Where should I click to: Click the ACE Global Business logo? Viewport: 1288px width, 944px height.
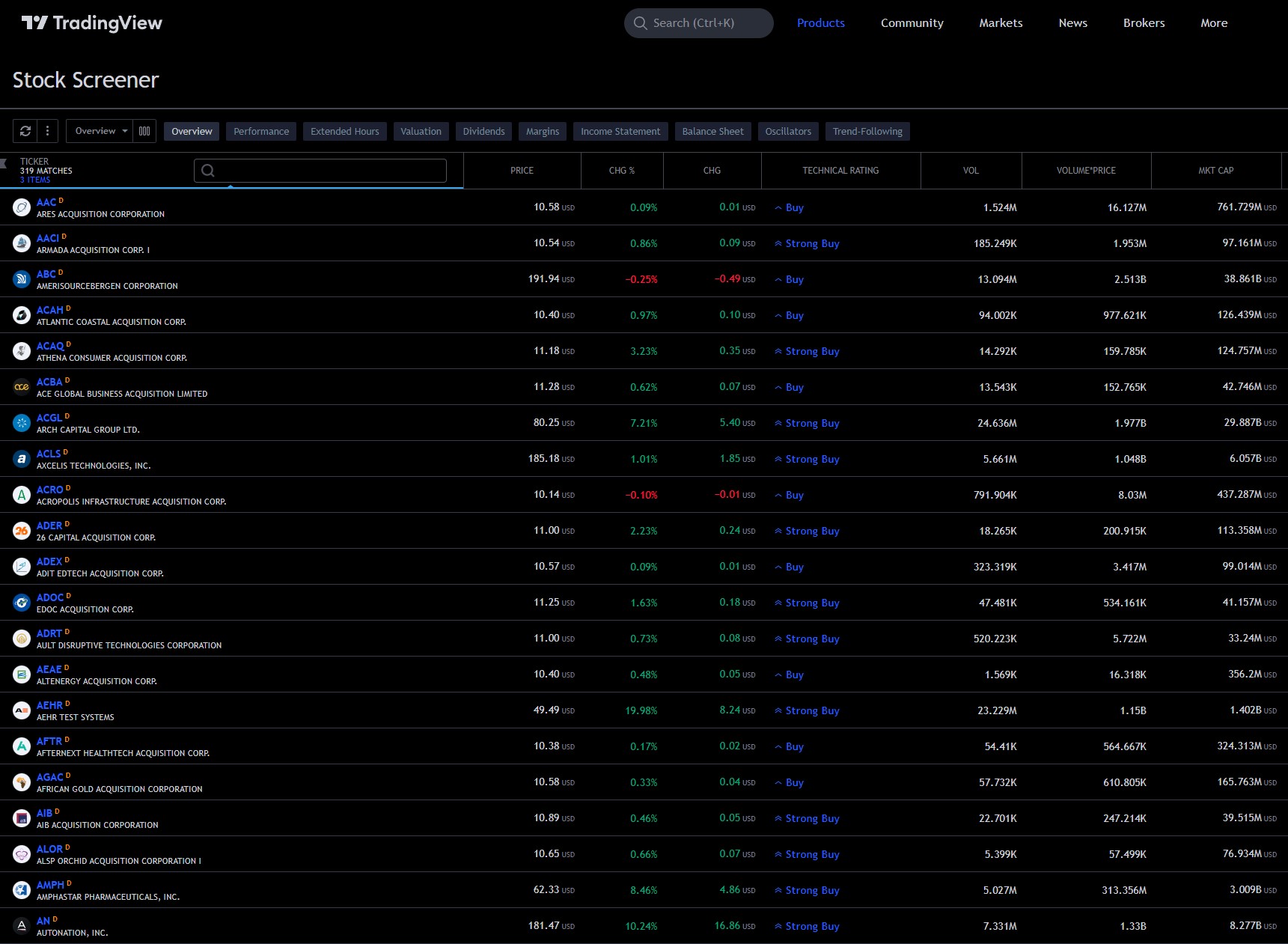[x=21, y=387]
